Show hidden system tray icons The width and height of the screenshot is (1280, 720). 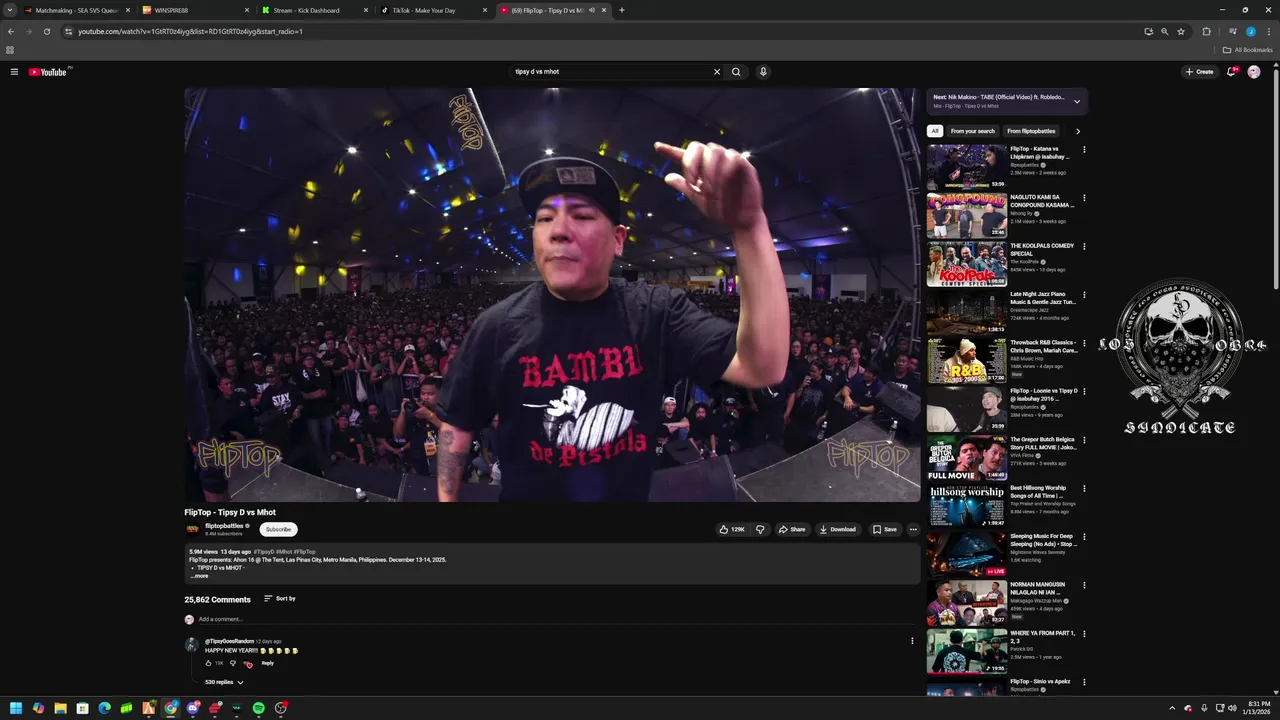pos(1172,708)
